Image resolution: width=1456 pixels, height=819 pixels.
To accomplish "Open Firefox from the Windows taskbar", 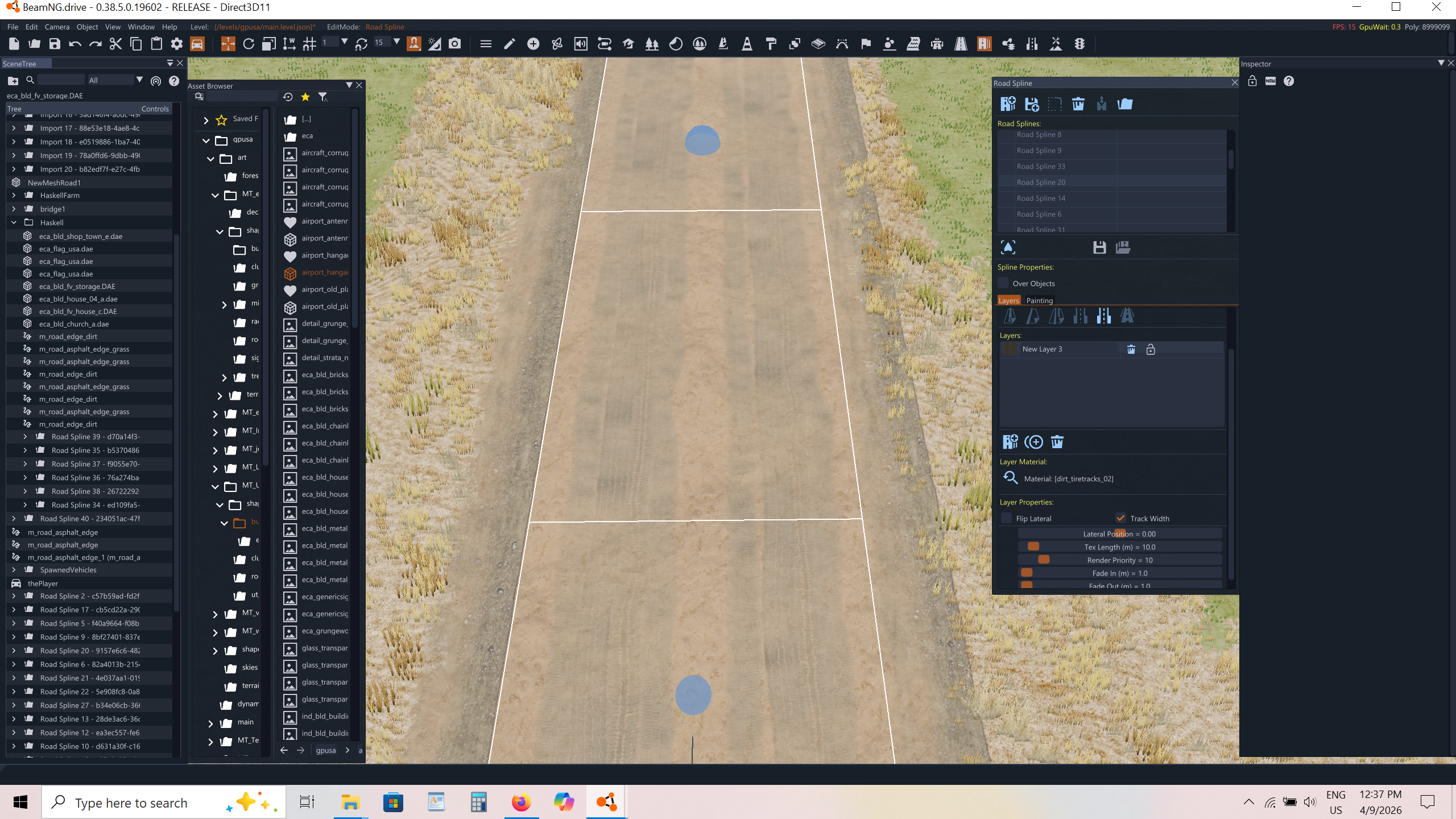I will pyautogui.click(x=521, y=803).
